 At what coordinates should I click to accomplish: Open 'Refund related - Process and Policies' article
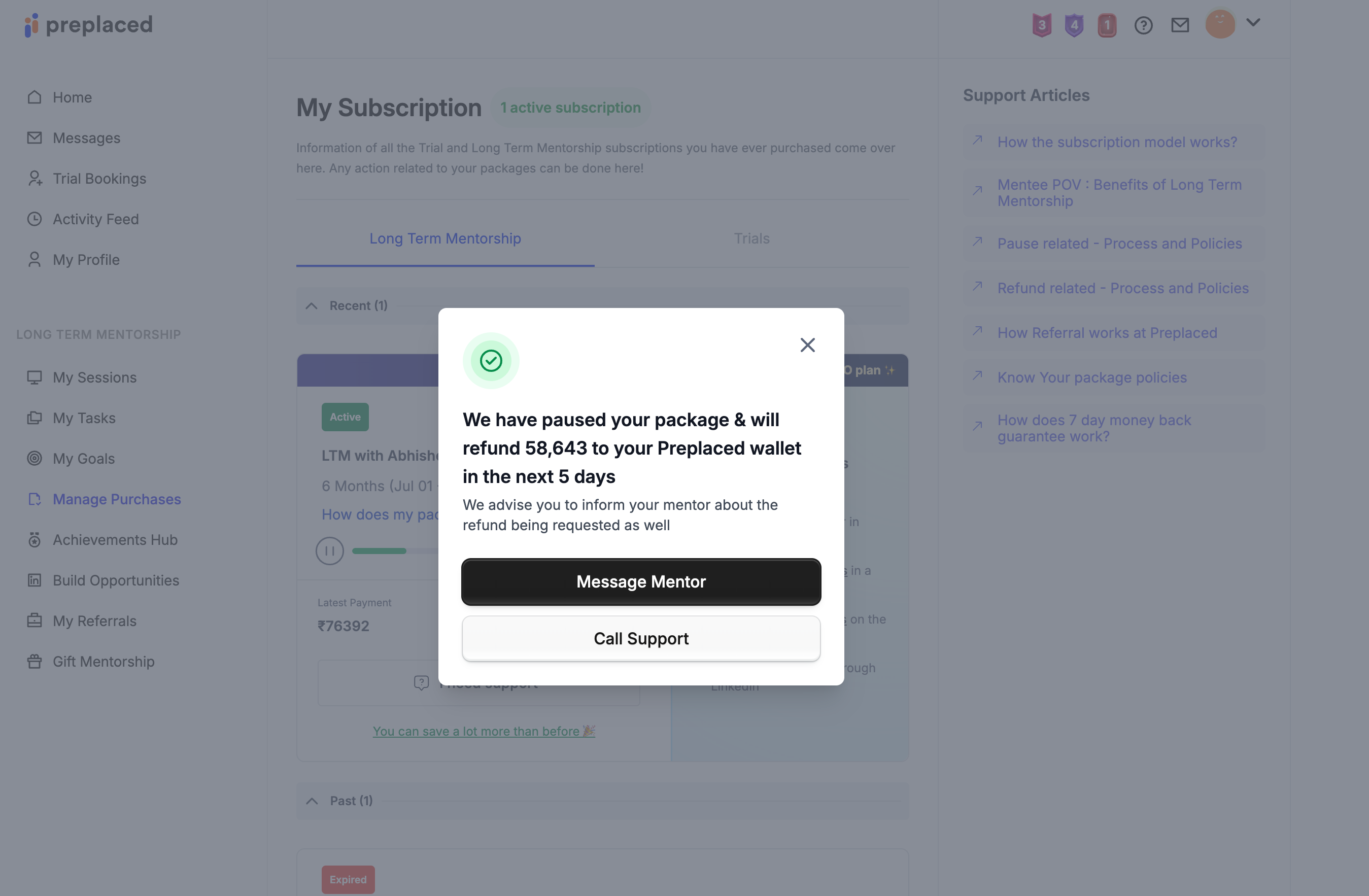click(x=1122, y=288)
